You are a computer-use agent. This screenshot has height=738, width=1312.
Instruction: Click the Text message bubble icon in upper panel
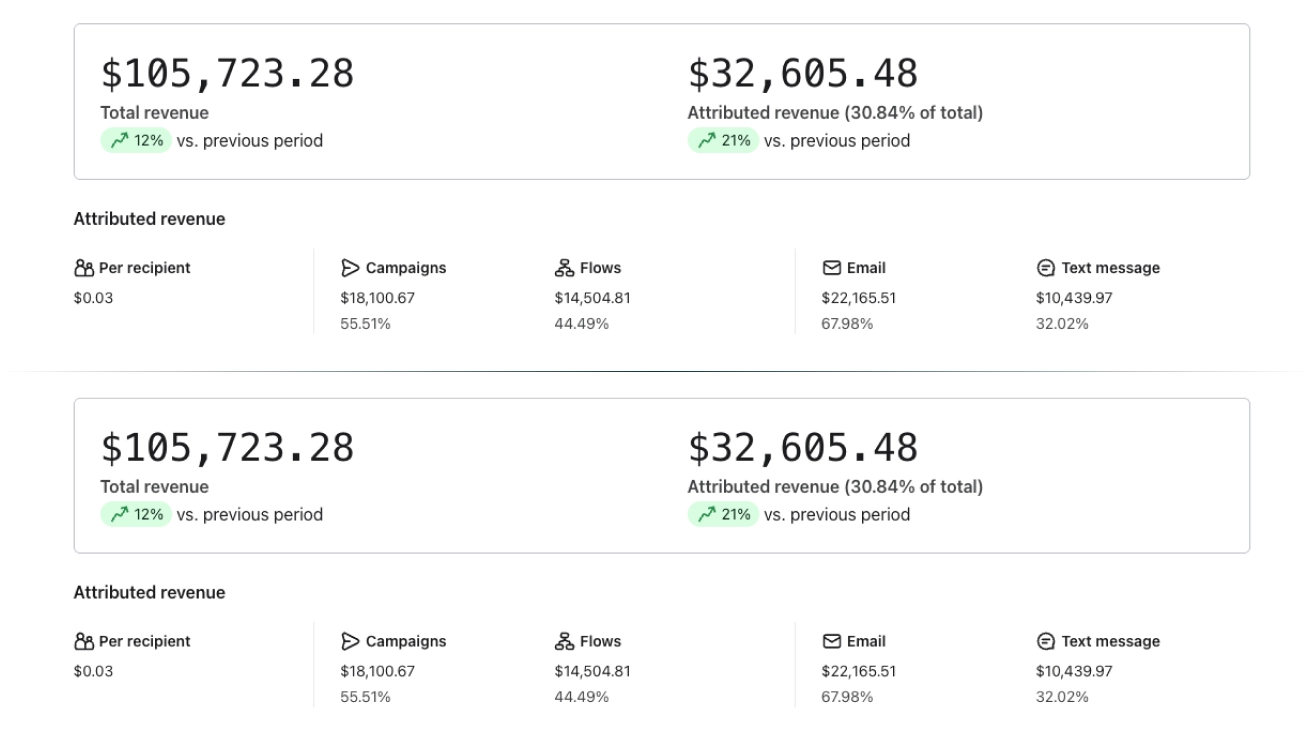click(1045, 268)
